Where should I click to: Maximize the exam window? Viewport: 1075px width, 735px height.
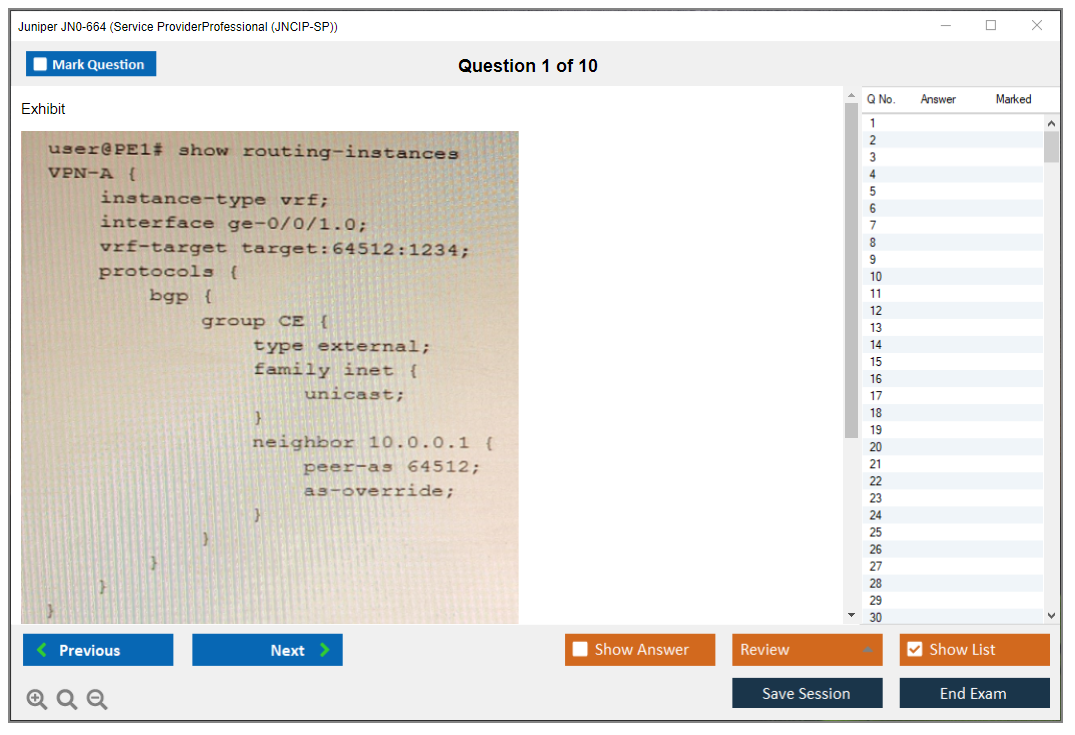991,26
